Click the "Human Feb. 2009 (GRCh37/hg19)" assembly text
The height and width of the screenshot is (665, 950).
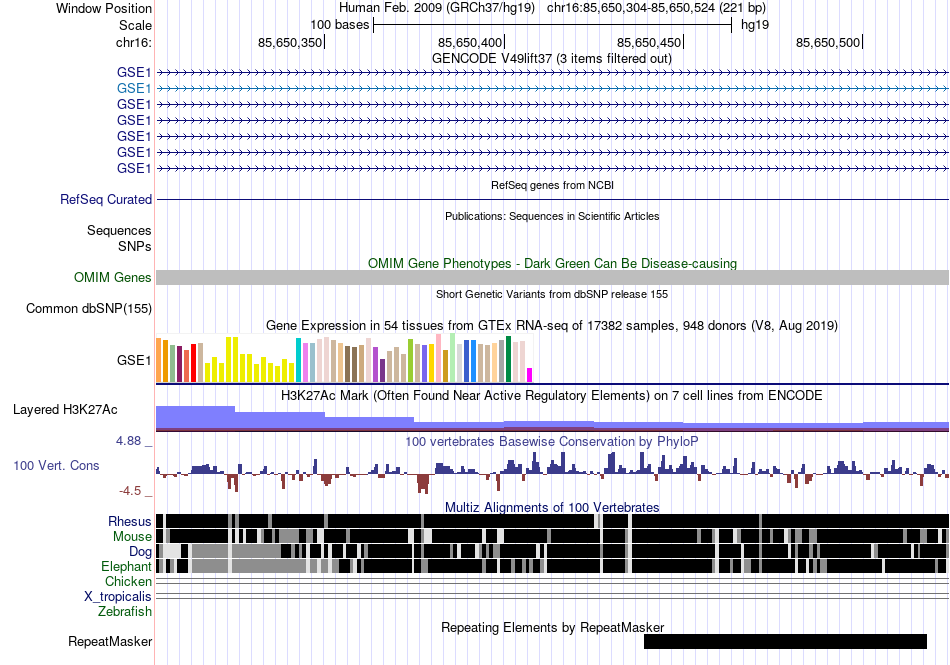tap(437, 8)
